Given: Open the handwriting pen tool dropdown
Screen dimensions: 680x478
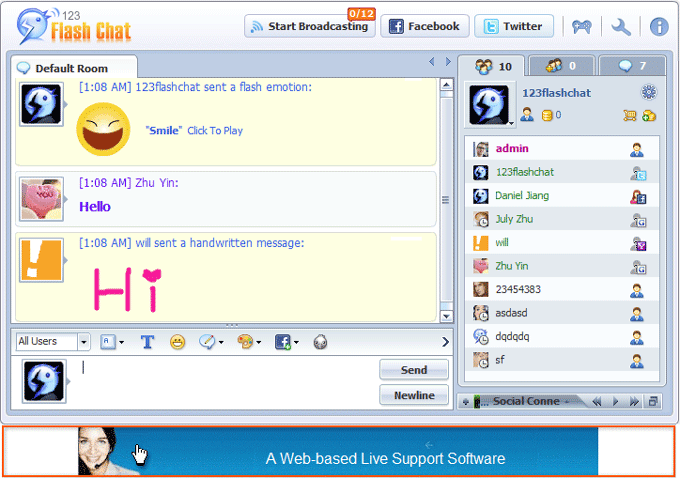Looking at the screenshot, I should tap(212, 342).
